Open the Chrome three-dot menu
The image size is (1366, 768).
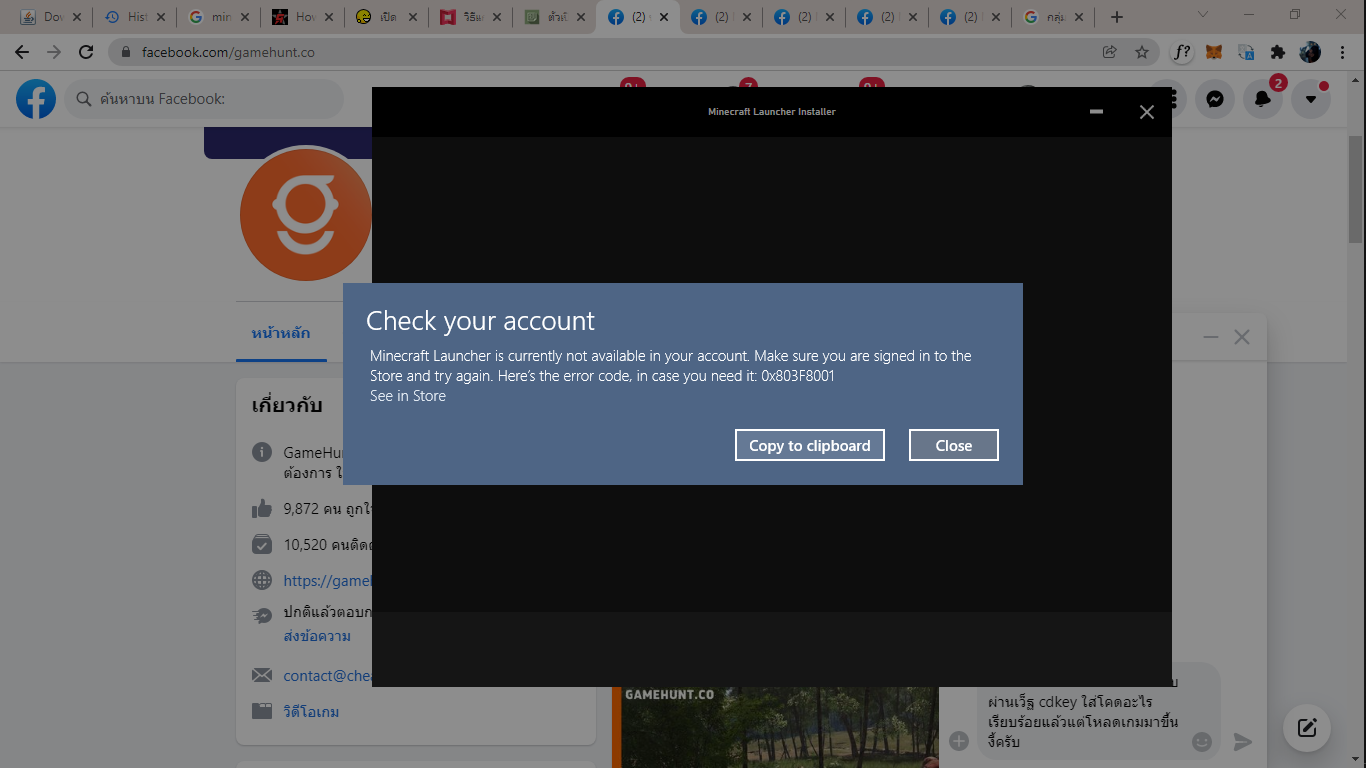(1342, 52)
